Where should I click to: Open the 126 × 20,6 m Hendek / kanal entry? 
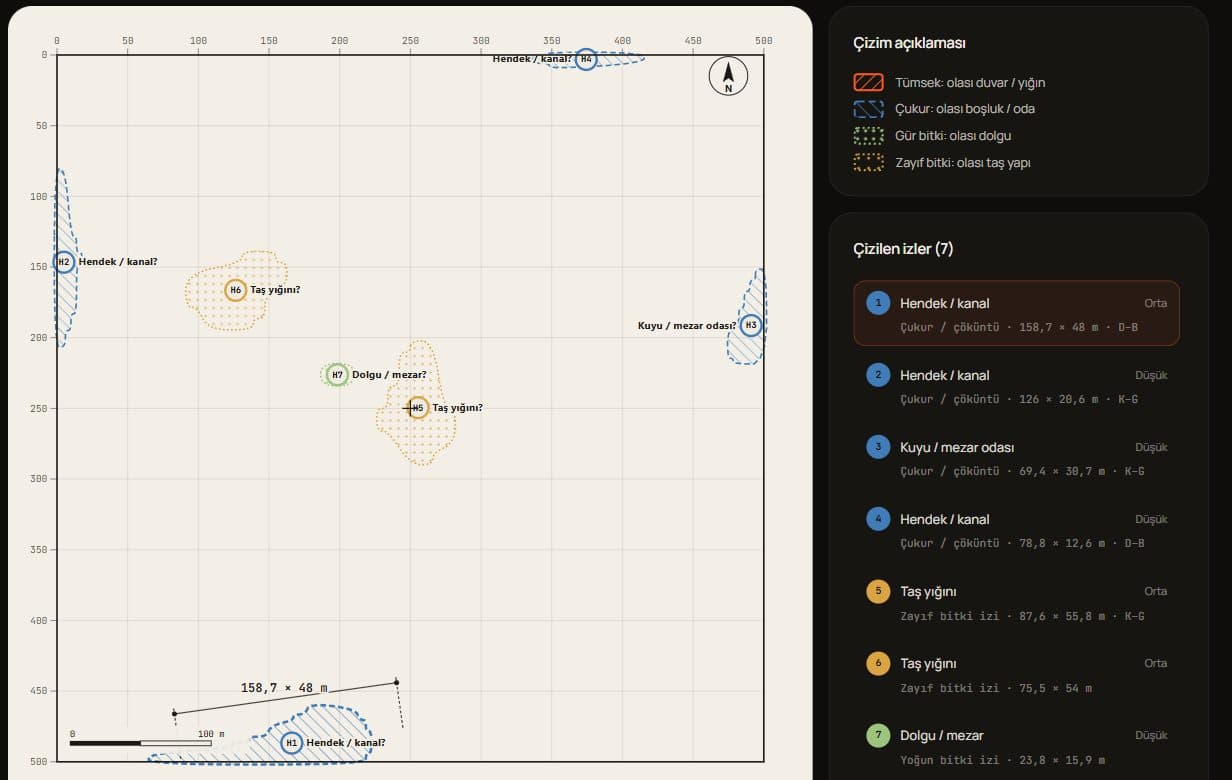pyautogui.click(x=1016, y=385)
